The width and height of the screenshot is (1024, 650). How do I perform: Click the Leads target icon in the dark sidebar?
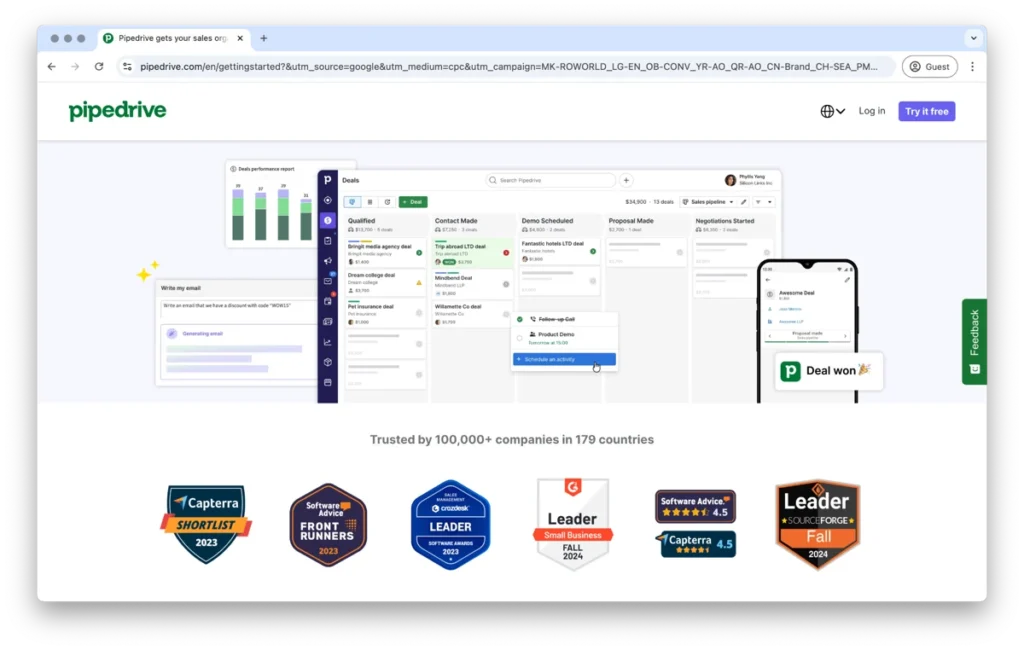(328, 201)
